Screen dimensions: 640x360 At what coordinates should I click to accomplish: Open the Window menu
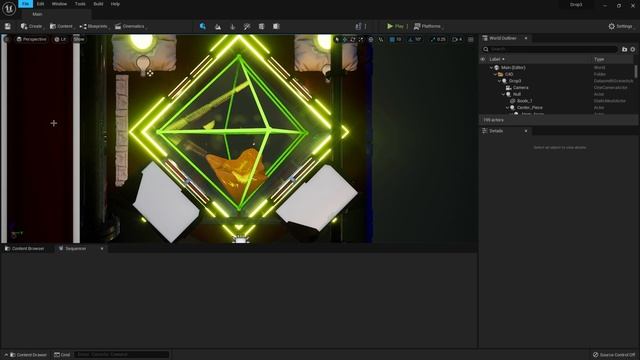[x=59, y=4]
